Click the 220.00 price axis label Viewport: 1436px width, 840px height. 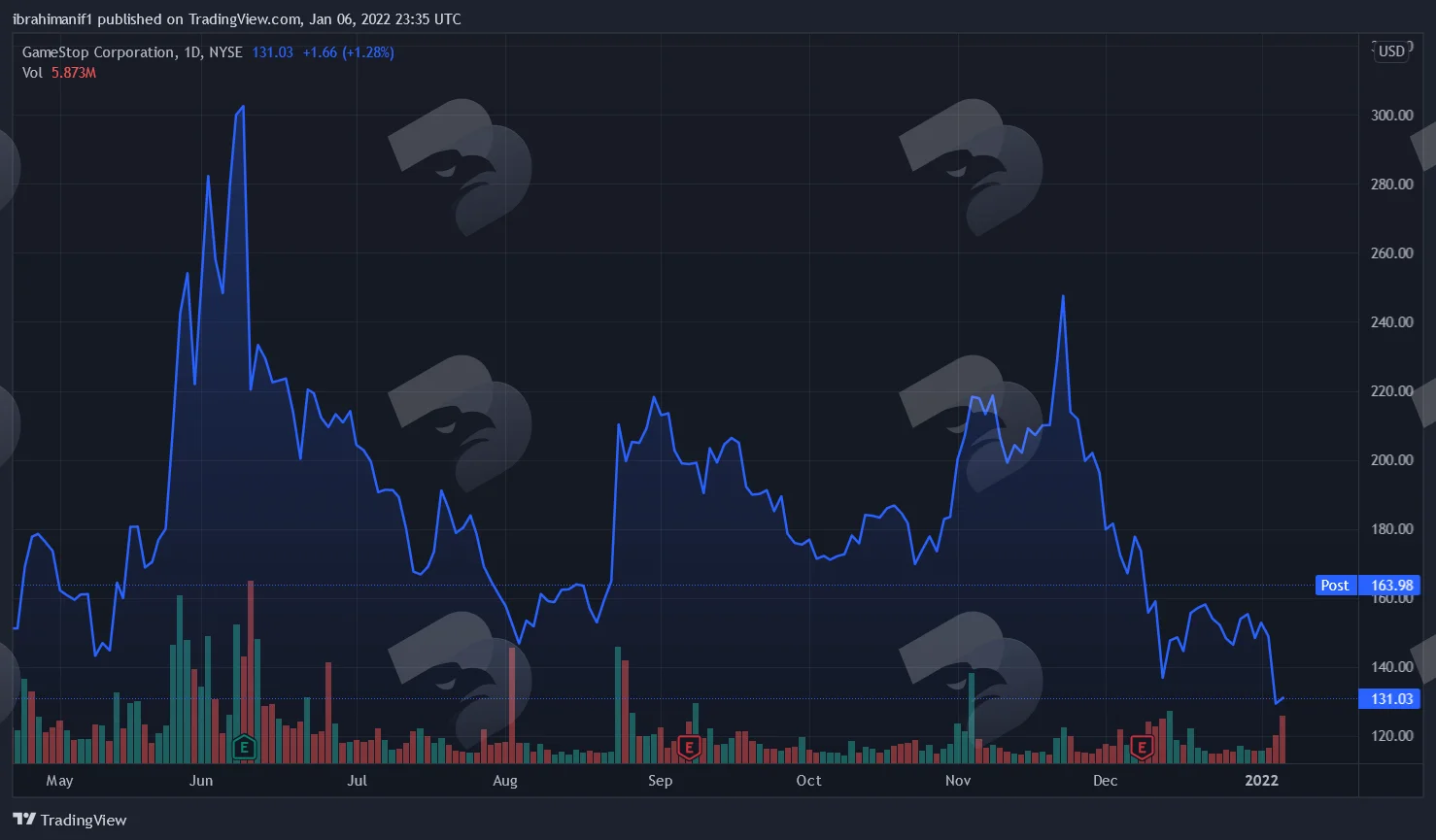coord(1391,390)
